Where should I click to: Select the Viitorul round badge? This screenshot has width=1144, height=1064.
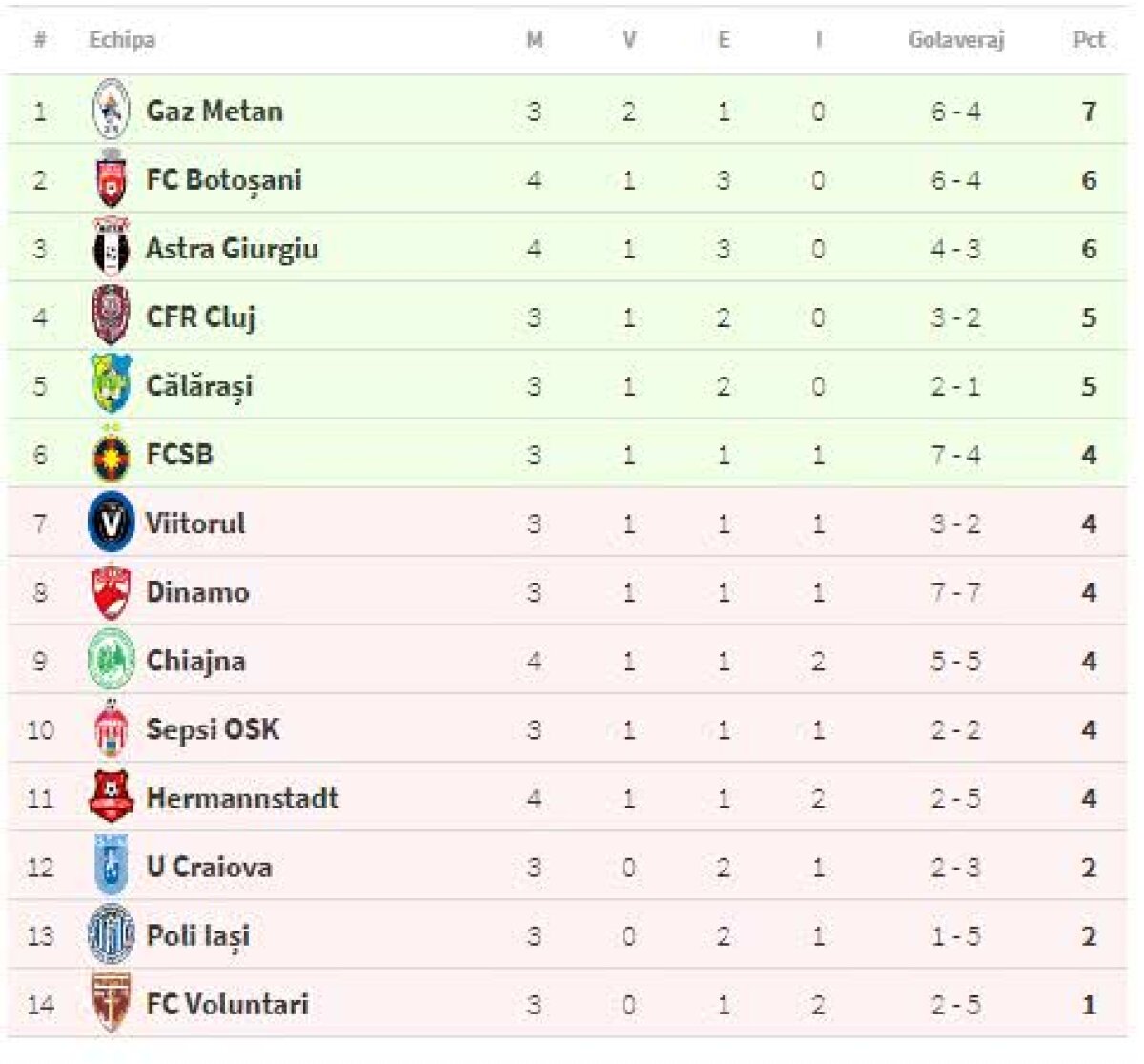pos(112,522)
